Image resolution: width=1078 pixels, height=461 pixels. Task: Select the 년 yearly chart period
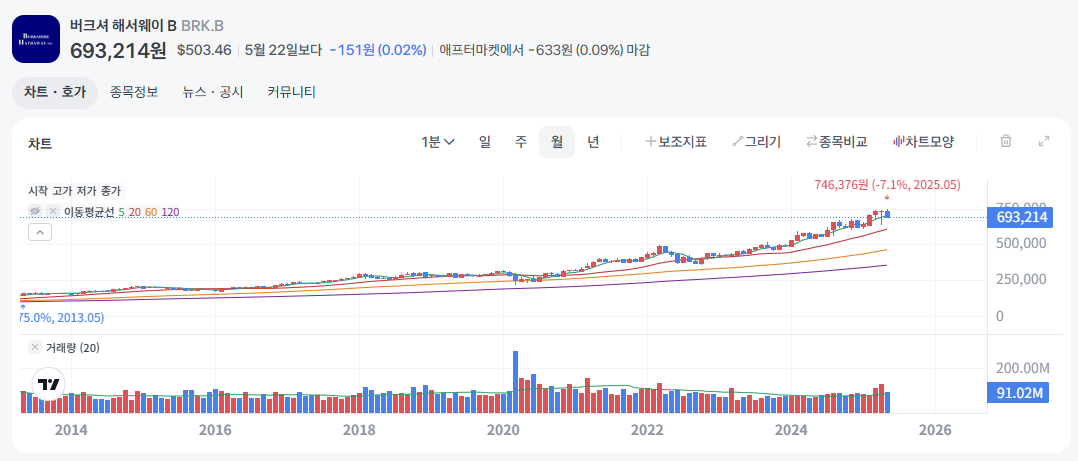[593, 142]
